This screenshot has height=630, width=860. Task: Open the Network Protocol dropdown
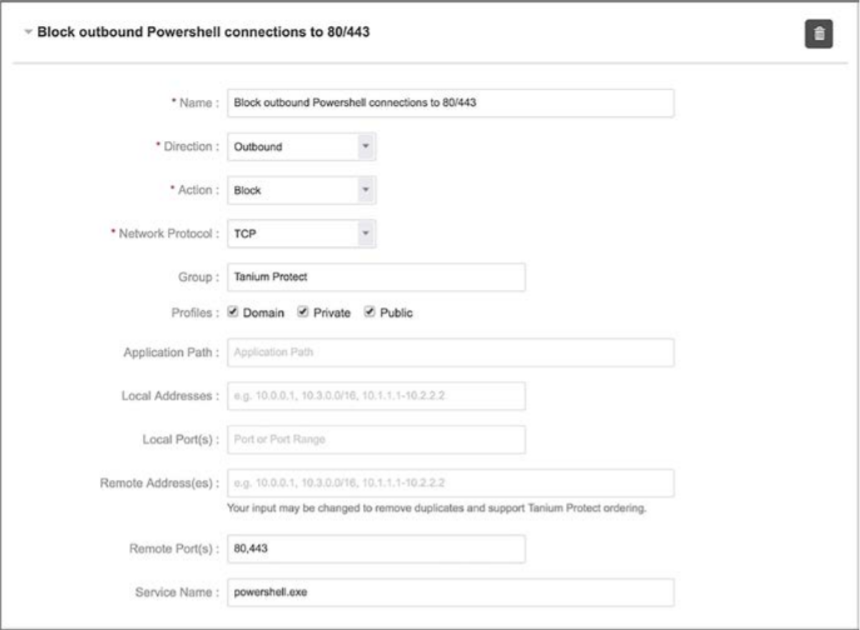301,235
